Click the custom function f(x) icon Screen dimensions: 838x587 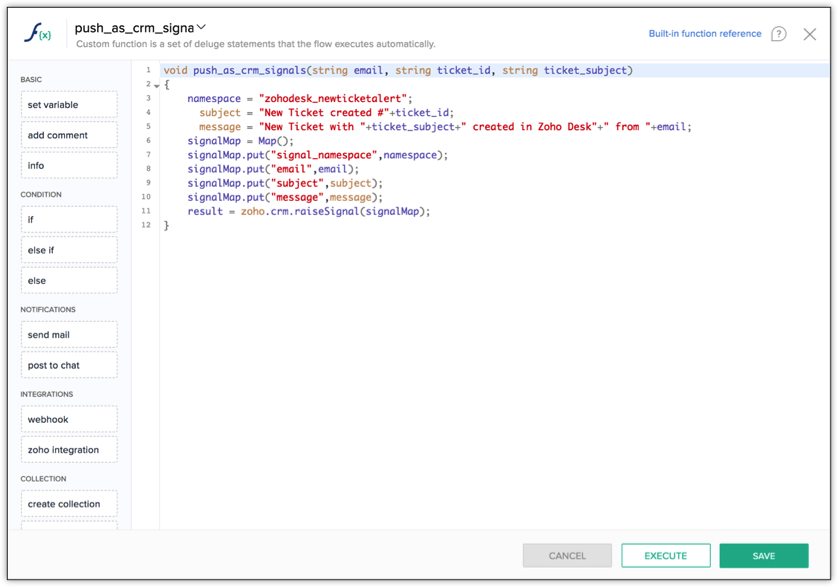(x=38, y=34)
